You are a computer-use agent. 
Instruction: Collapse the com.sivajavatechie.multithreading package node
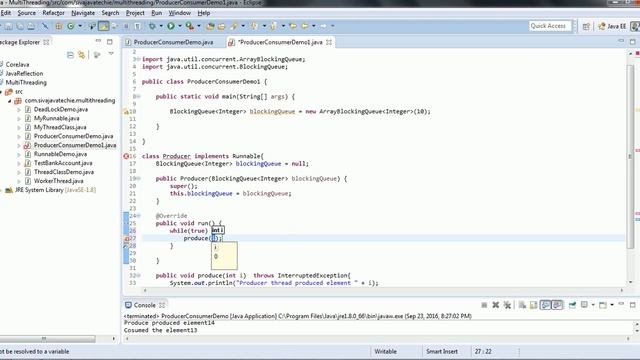(10, 100)
